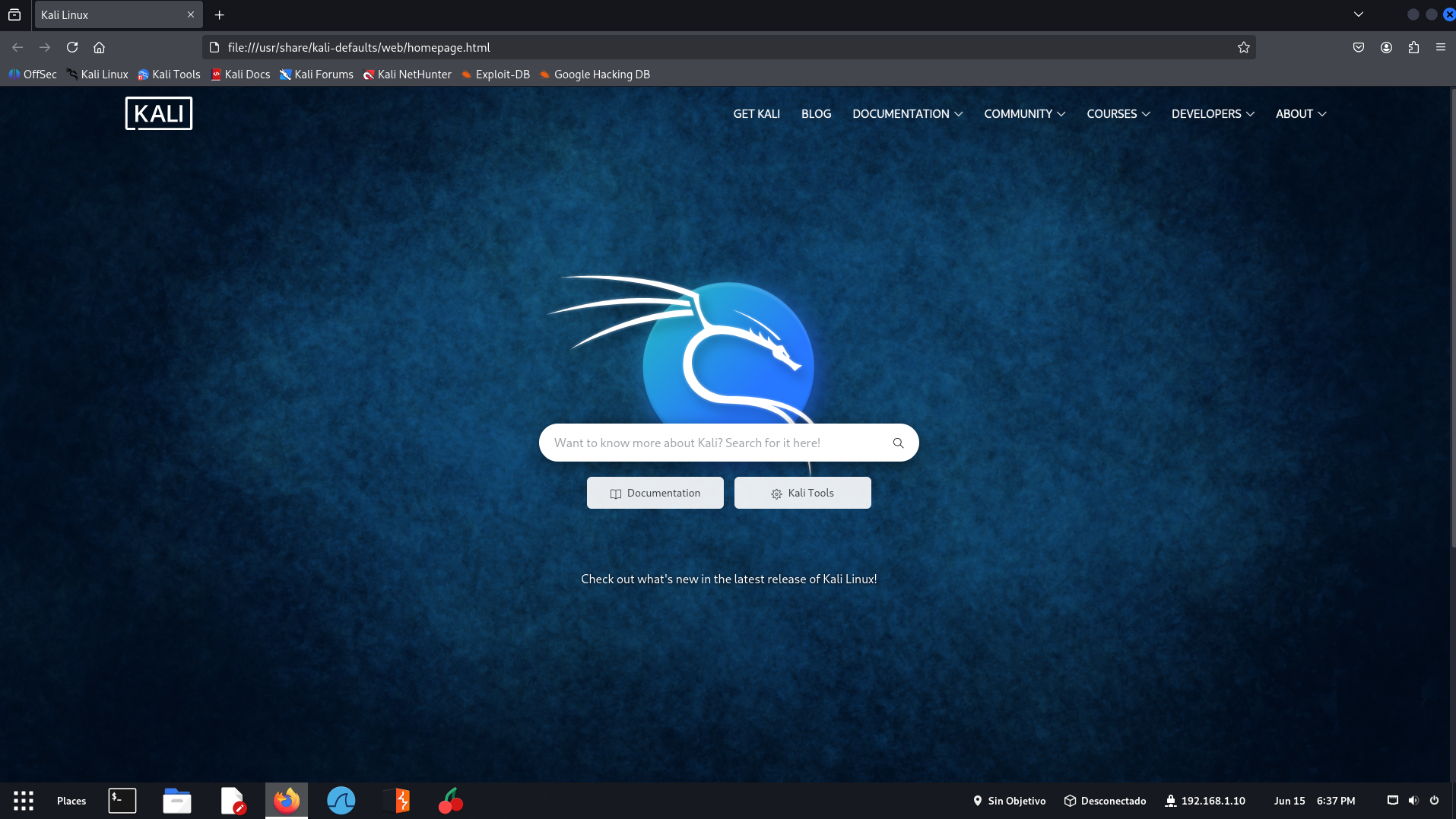Open a new tab with plus button

[x=219, y=14]
